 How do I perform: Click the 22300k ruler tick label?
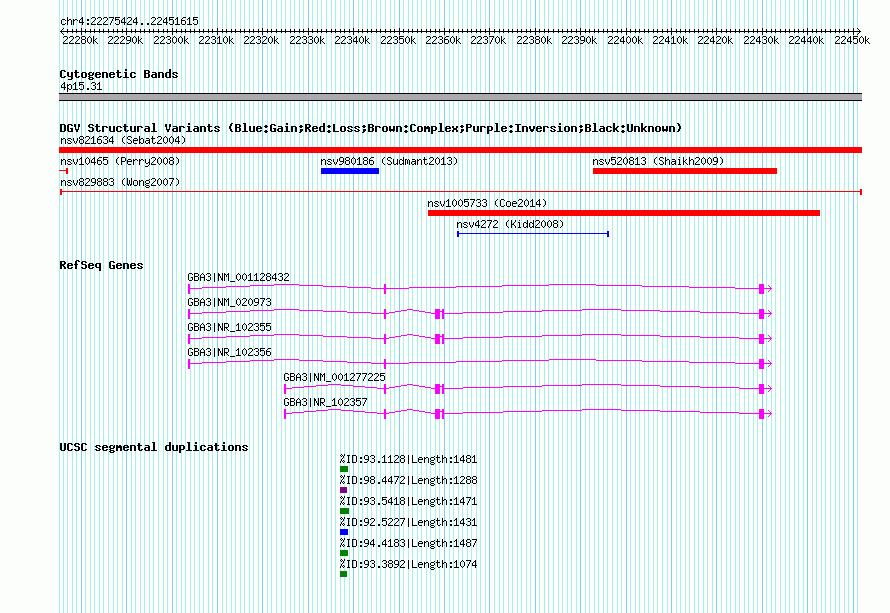point(171,40)
